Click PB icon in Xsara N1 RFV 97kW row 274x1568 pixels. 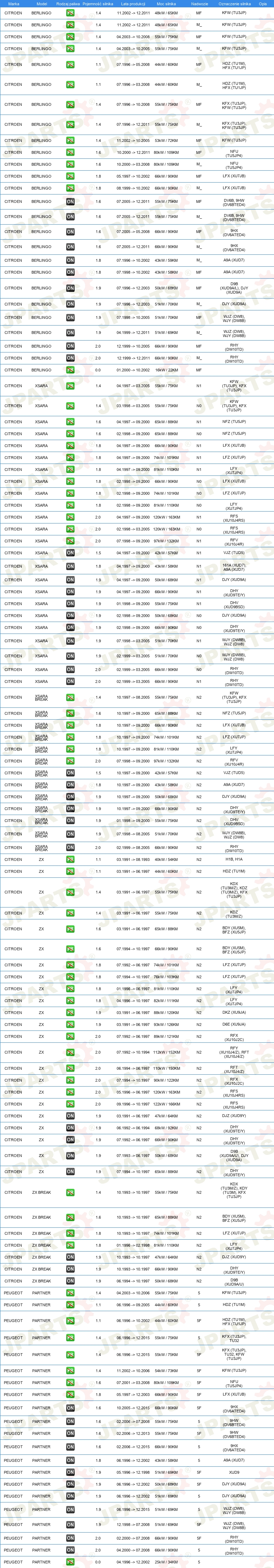71,541
